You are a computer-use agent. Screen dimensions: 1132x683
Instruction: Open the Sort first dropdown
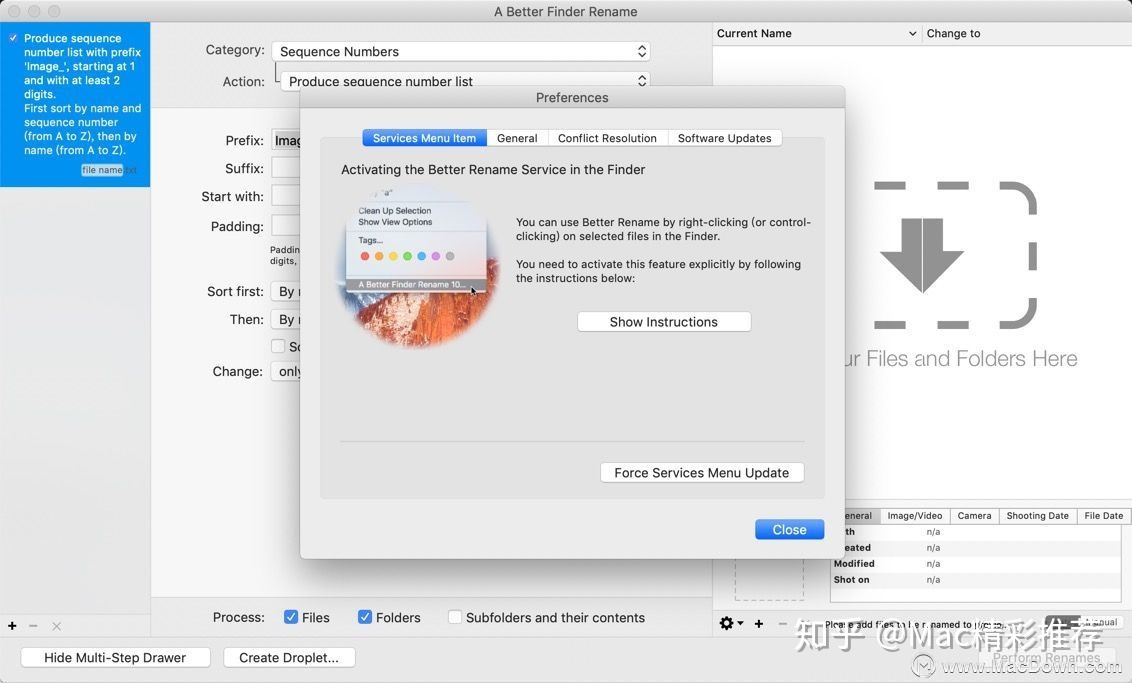(x=286, y=292)
